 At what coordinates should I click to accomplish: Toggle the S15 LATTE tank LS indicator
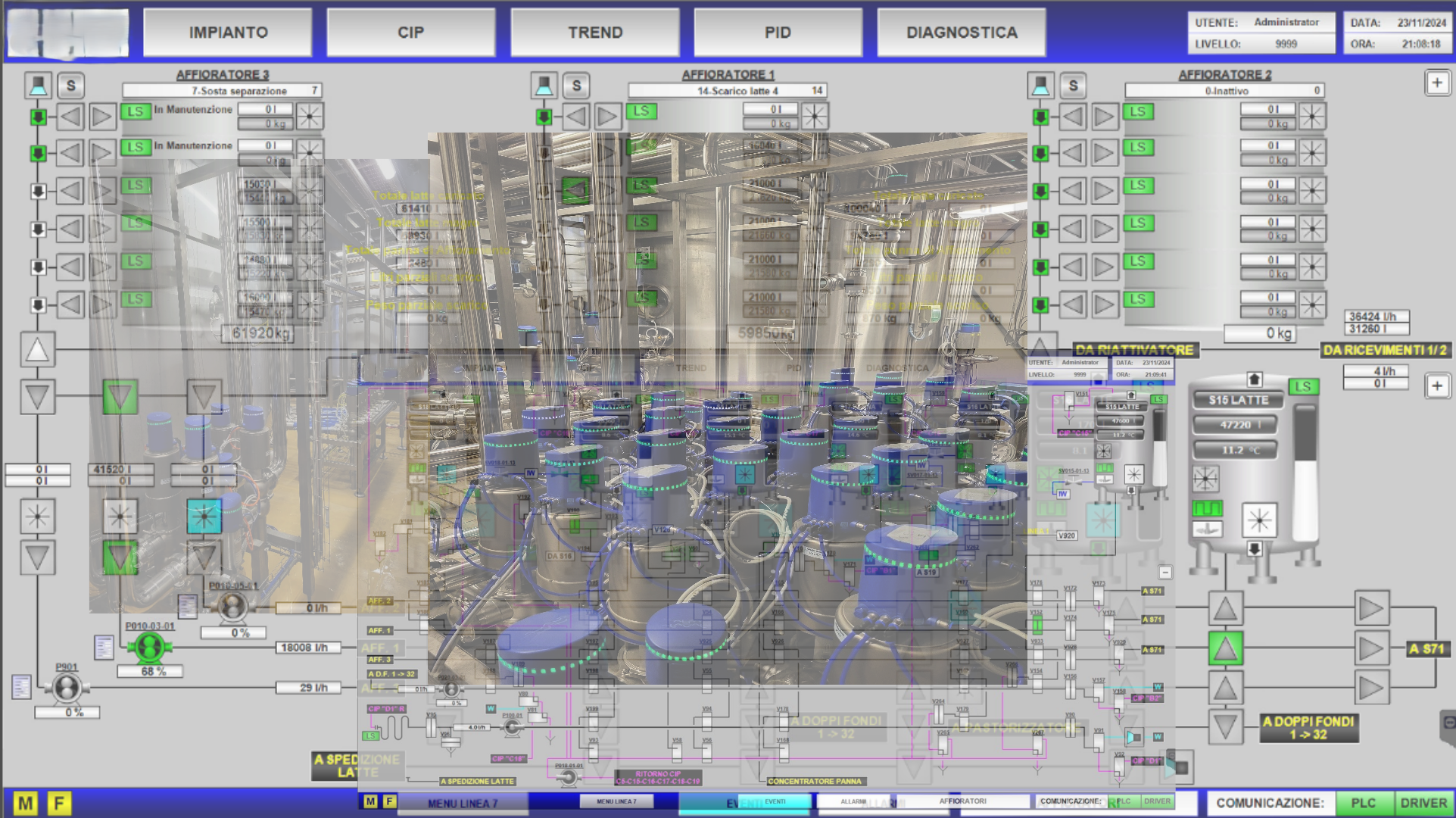[1303, 386]
